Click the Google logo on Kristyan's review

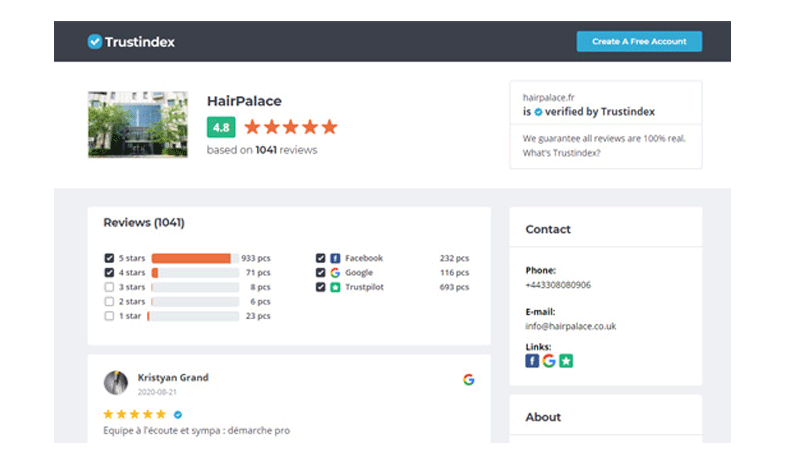coord(468,379)
